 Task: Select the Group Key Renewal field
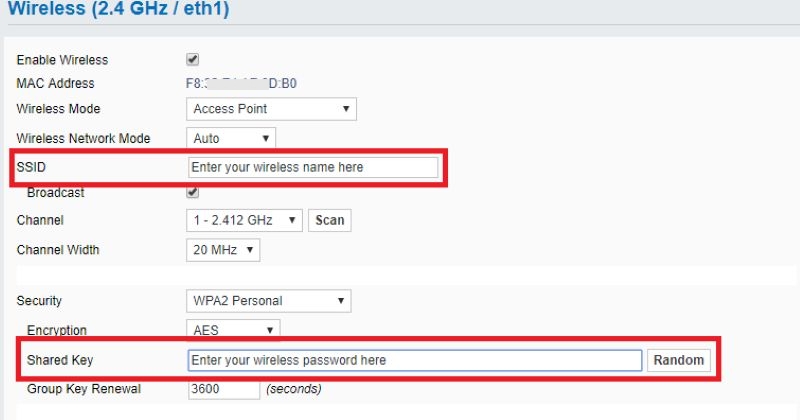click(x=223, y=388)
